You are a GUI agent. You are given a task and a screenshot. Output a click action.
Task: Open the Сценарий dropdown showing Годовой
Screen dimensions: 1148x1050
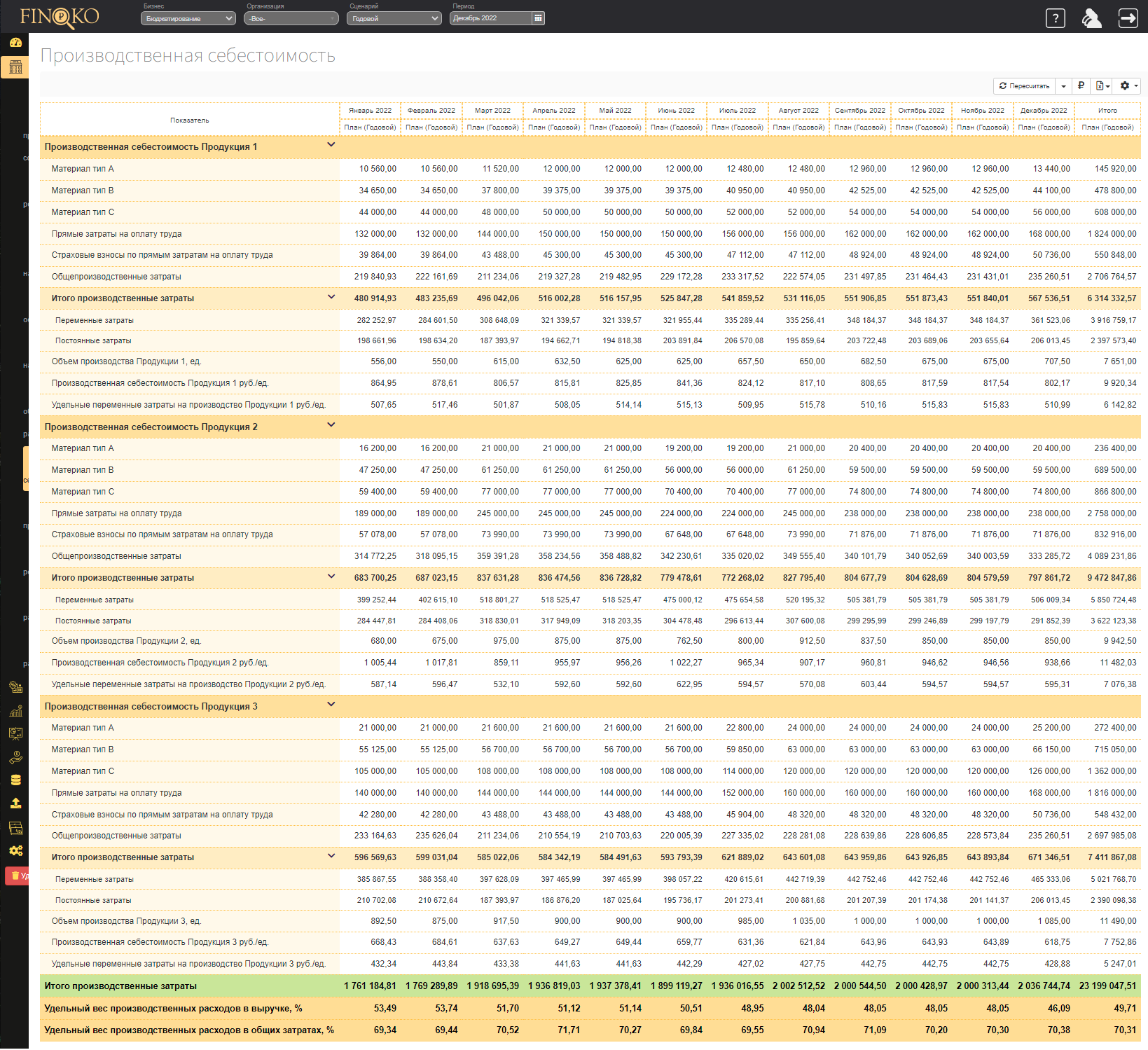tap(394, 19)
